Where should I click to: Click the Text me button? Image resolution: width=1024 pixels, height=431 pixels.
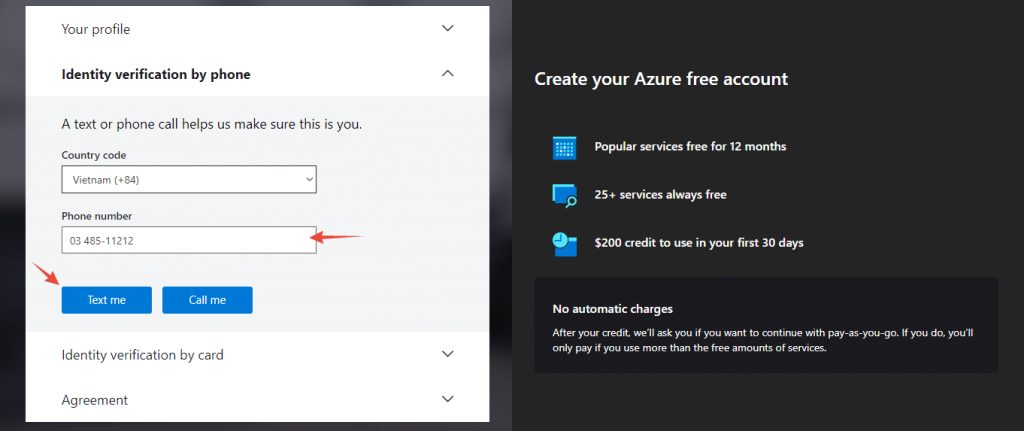[106, 300]
